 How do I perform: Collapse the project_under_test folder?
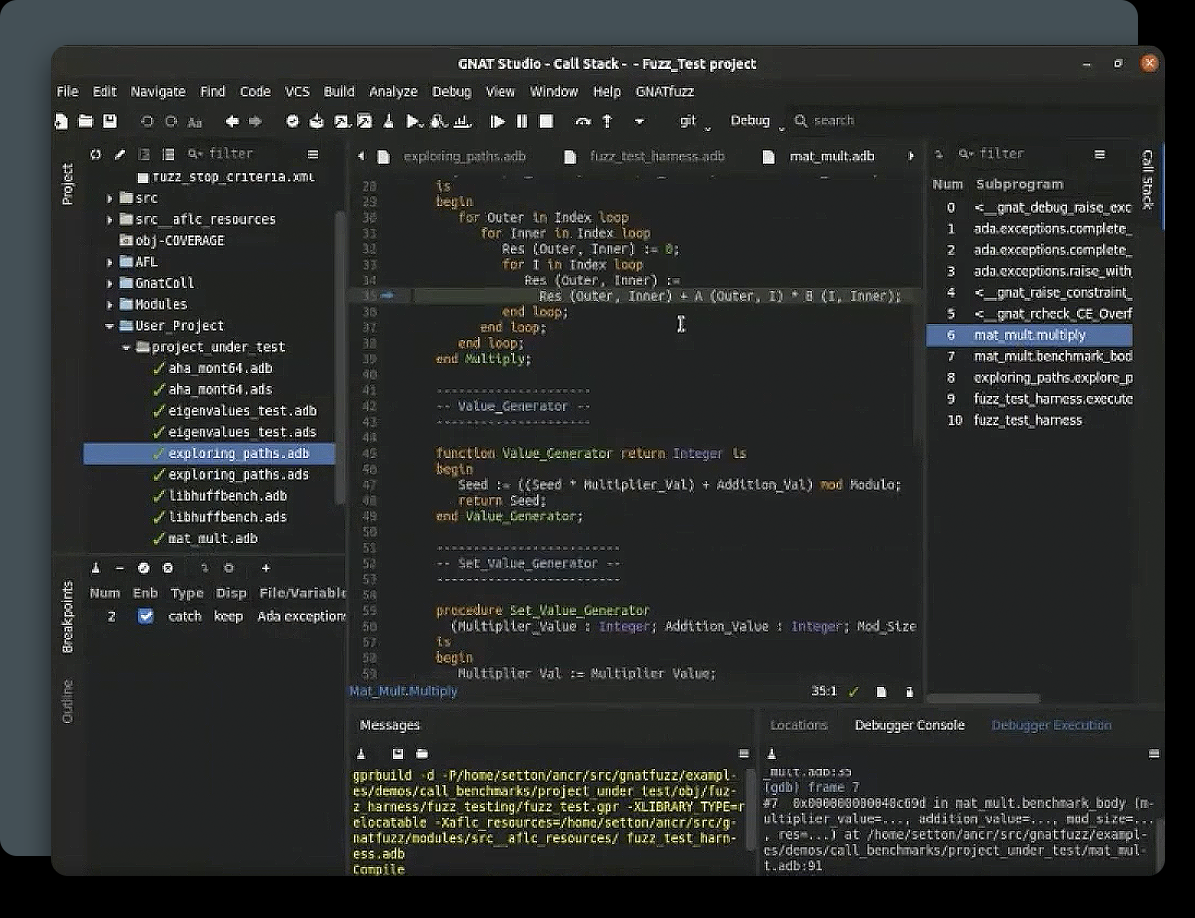[126, 347]
